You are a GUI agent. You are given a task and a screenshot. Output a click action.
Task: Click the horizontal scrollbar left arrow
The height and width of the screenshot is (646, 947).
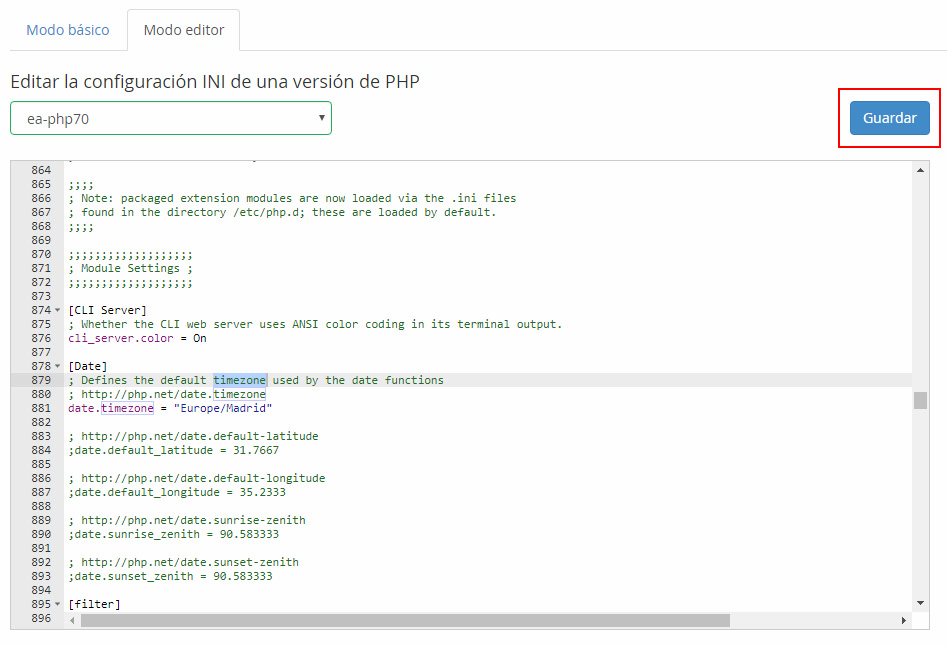pos(72,620)
